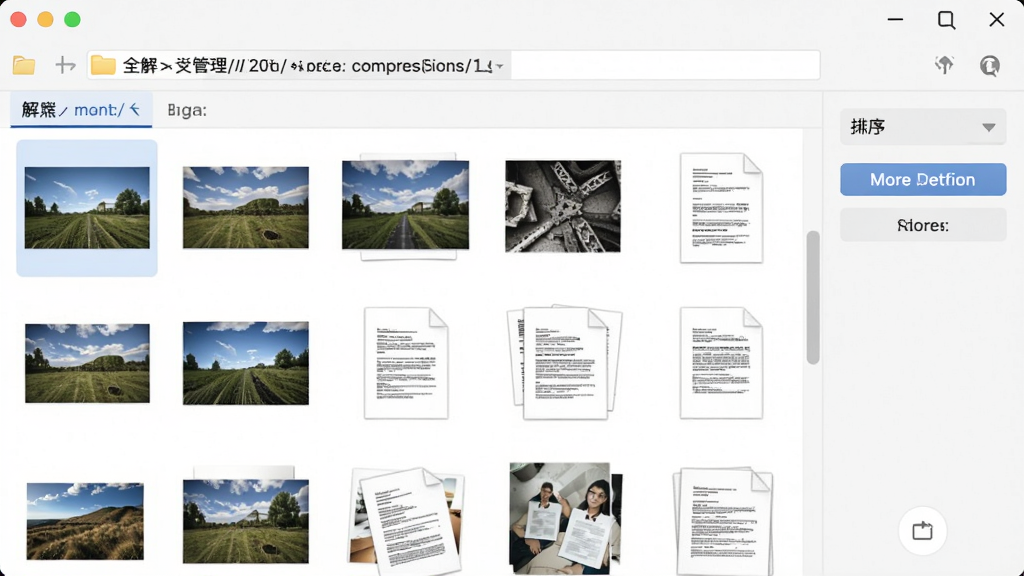The image size is (1024, 576).
Task: Click the plus icon to add new
Action: click(65, 65)
